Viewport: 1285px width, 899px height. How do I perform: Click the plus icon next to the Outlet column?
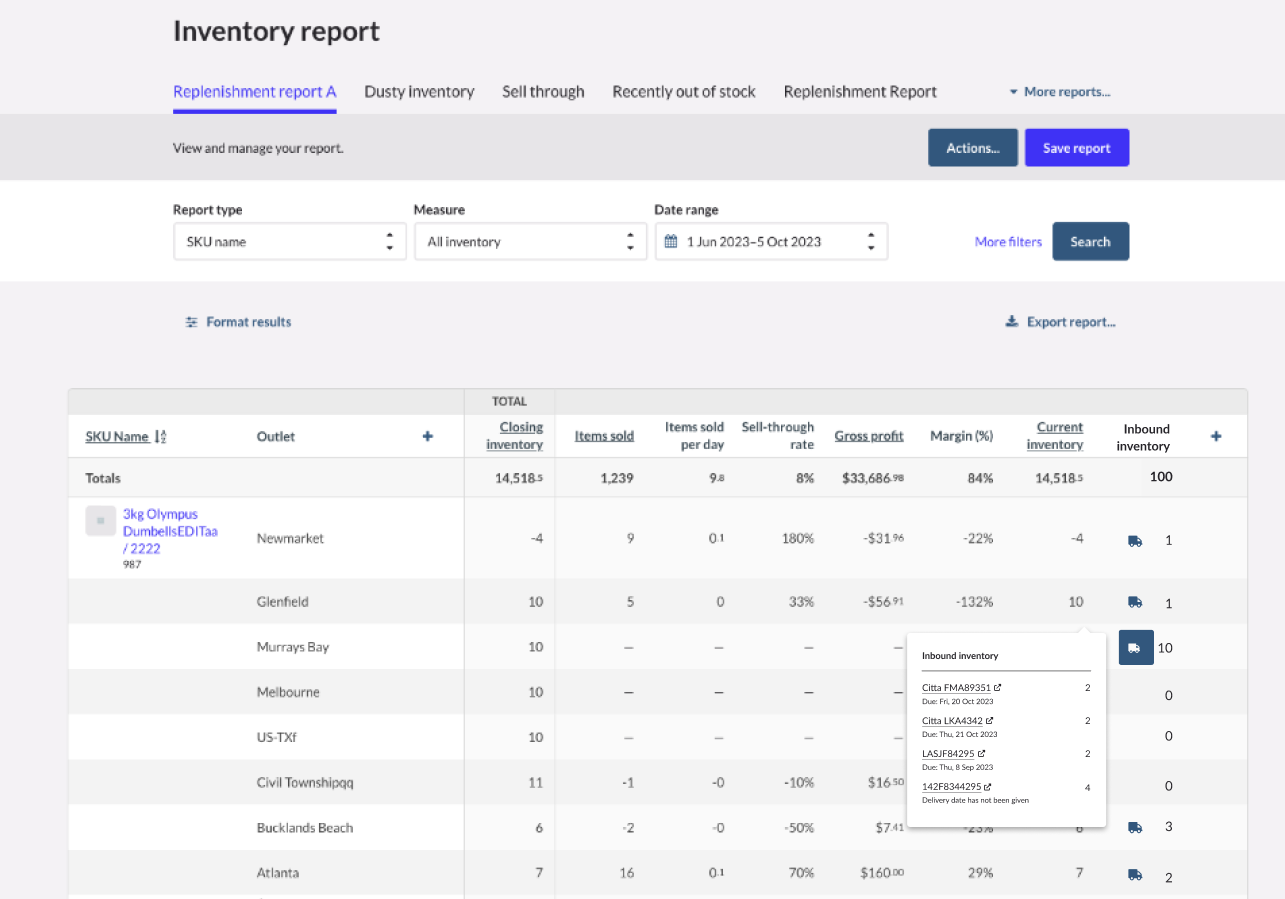(x=427, y=436)
